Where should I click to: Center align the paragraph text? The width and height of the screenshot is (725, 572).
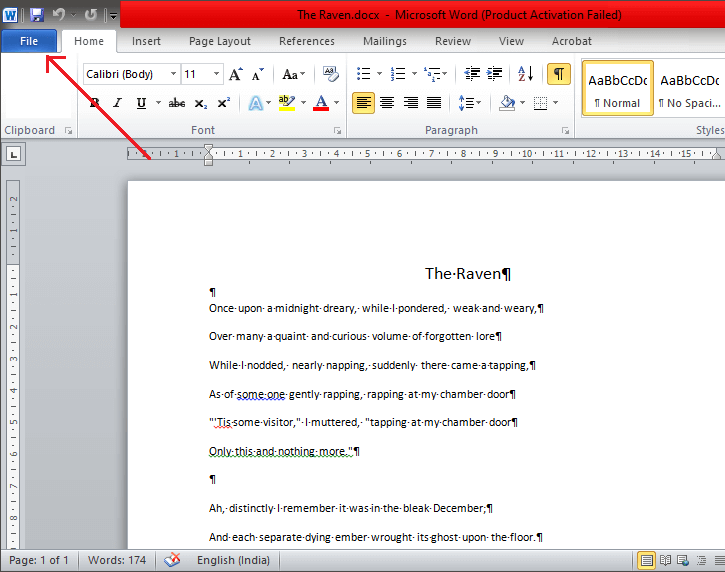[386, 103]
